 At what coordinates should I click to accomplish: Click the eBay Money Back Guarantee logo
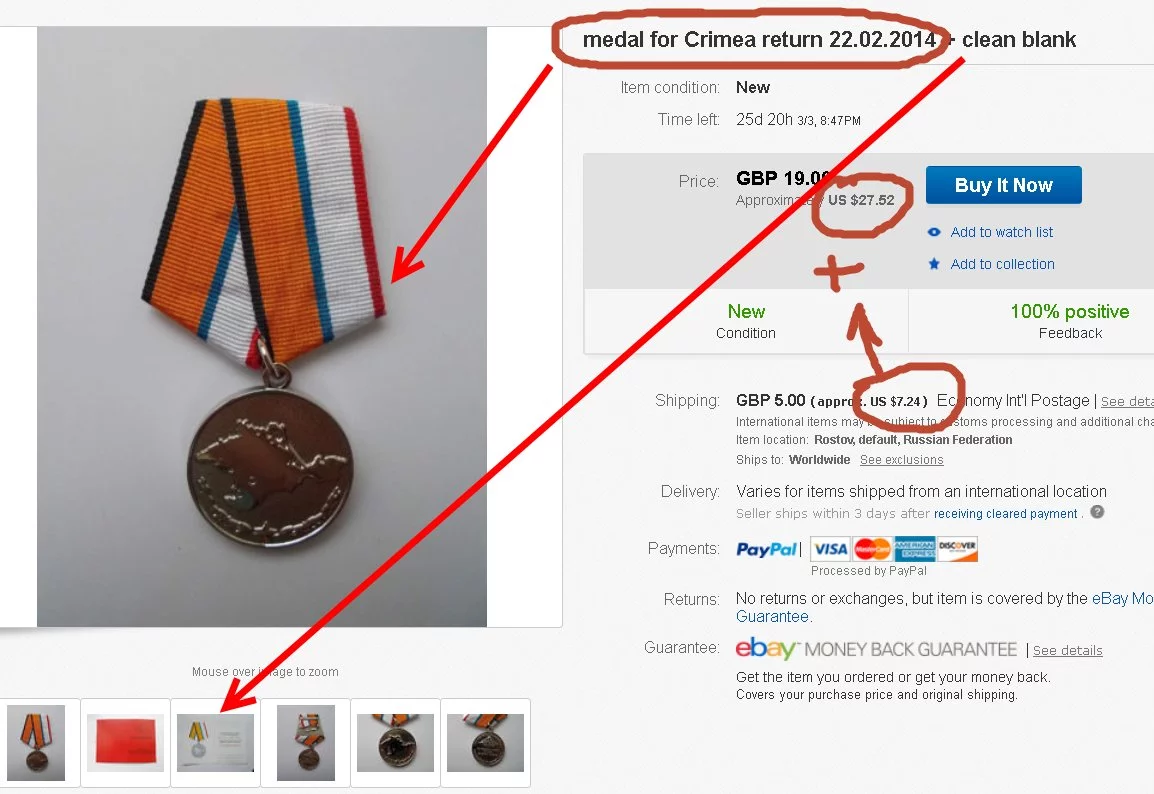(x=876, y=648)
